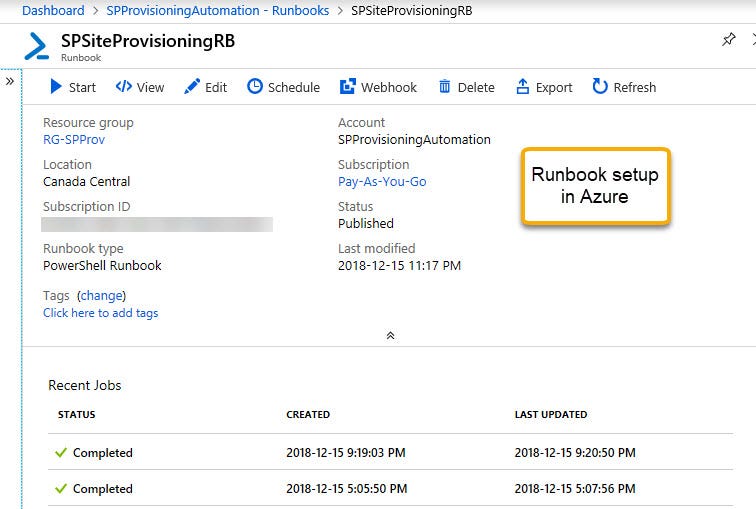
Task: Delete the runbook with the trash icon
Action: click(x=445, y=87)
